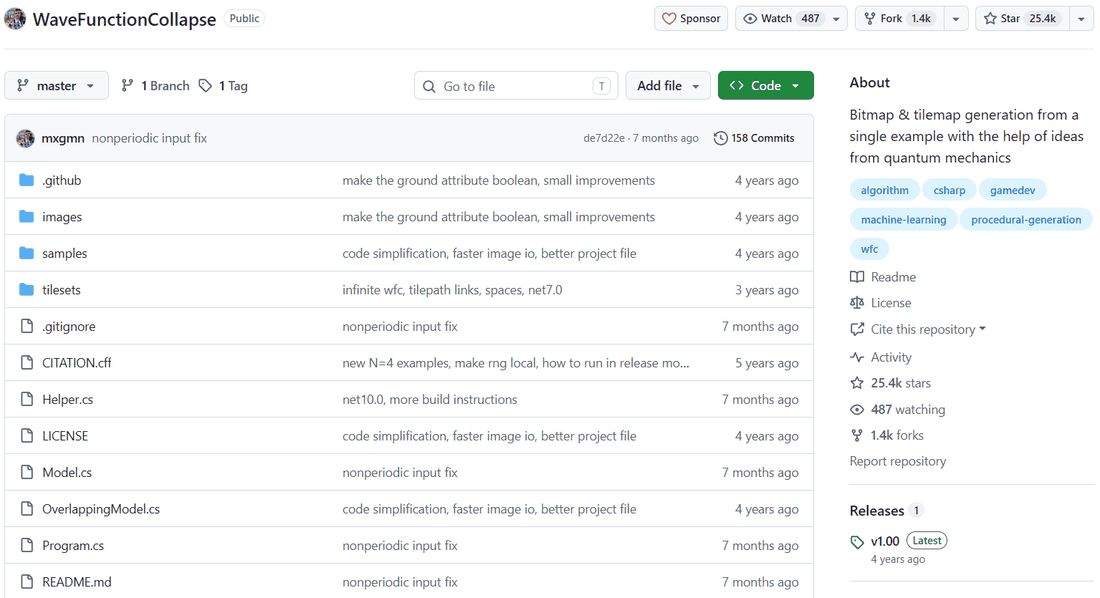
Task: Click the images folder icon
Action: pos(27,217)
